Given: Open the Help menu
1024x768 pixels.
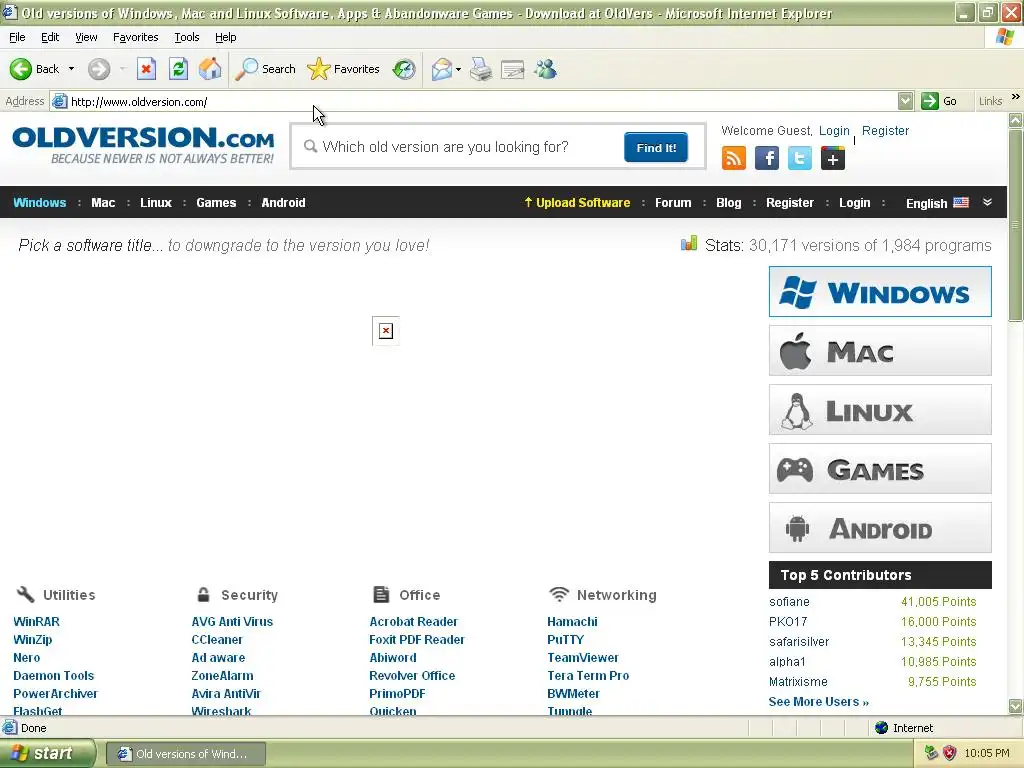Looking at the screenshot, I should coord(225,37).
